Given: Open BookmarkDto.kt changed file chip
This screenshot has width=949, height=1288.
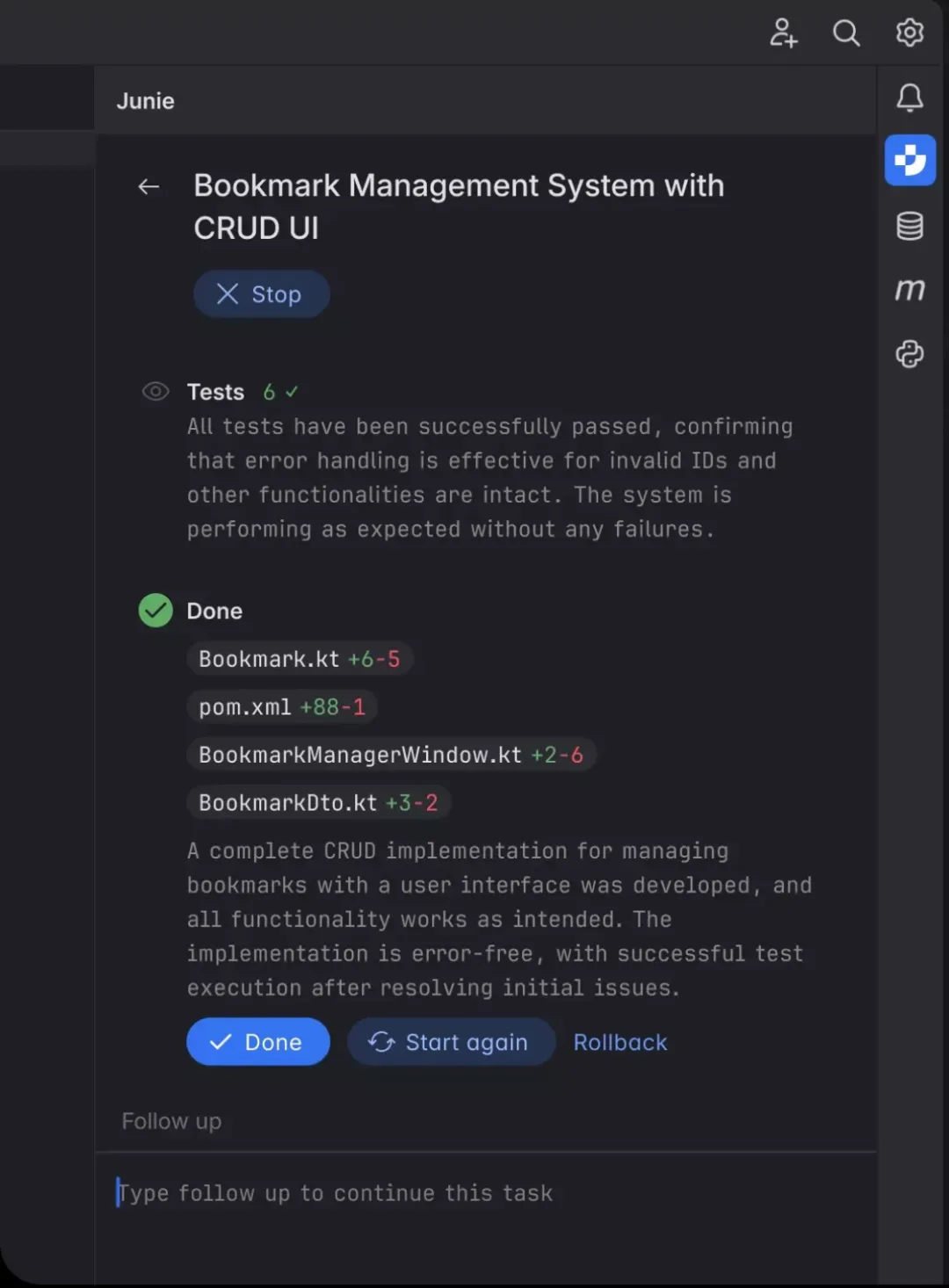Looking at the screenshot, I should click(318, 802).
